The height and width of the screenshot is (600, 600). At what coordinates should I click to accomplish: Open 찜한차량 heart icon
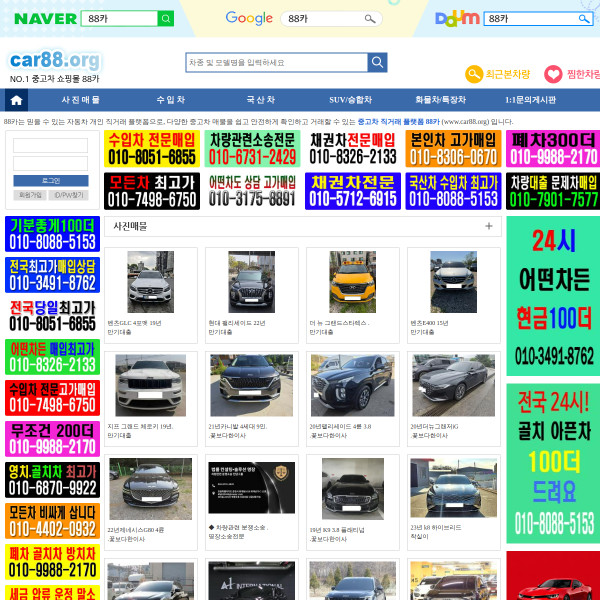553,74
